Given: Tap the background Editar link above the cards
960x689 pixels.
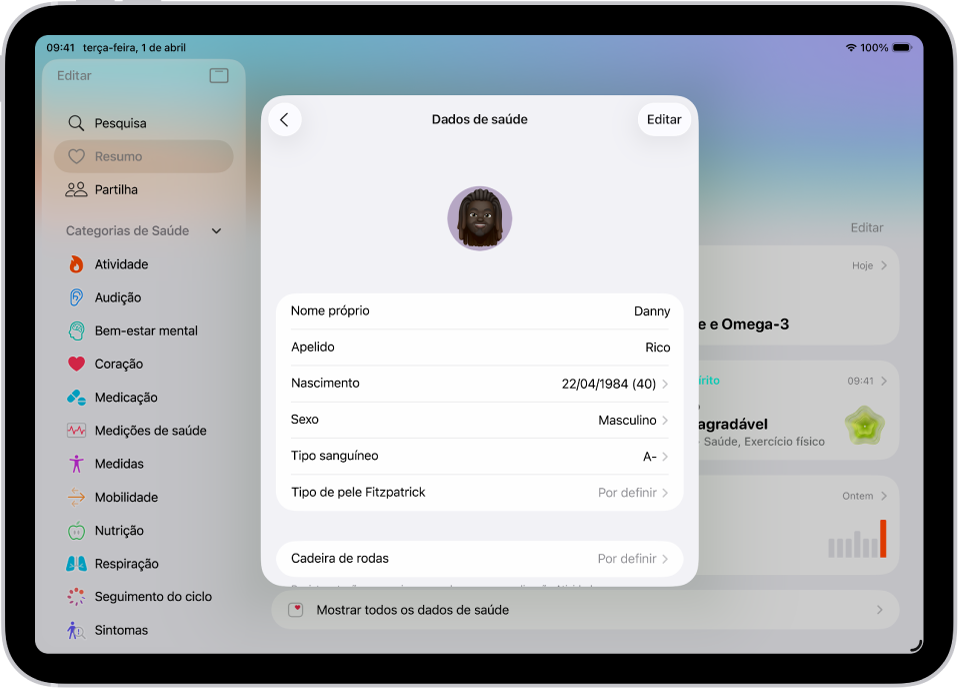Looking at the screenshot, I should pos(866,228).
